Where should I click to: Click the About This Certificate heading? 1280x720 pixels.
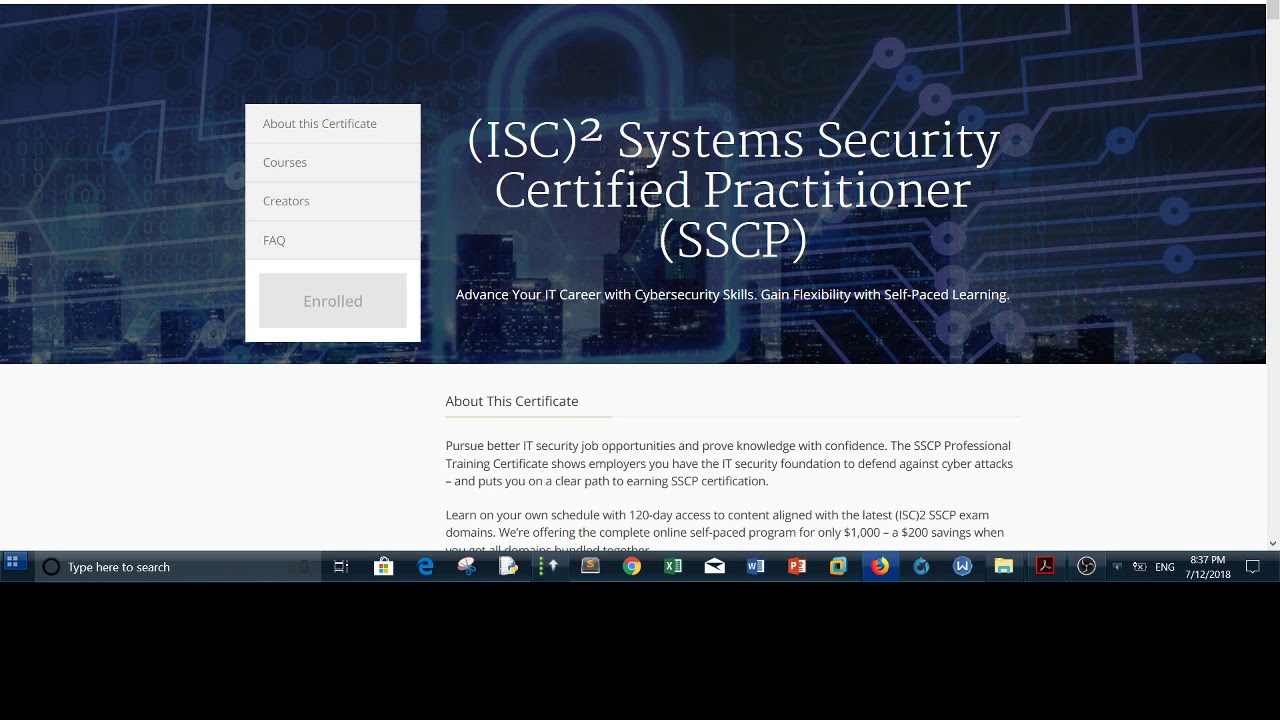click(512, 401)
